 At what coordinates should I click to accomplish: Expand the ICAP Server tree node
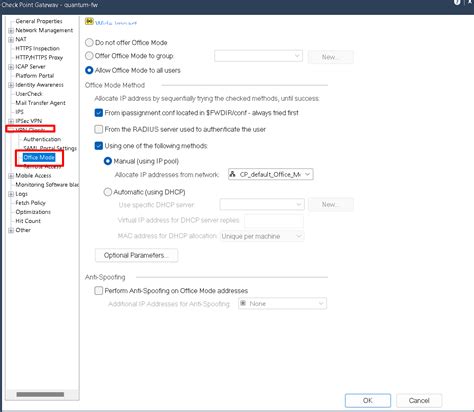tap(11, 67)
